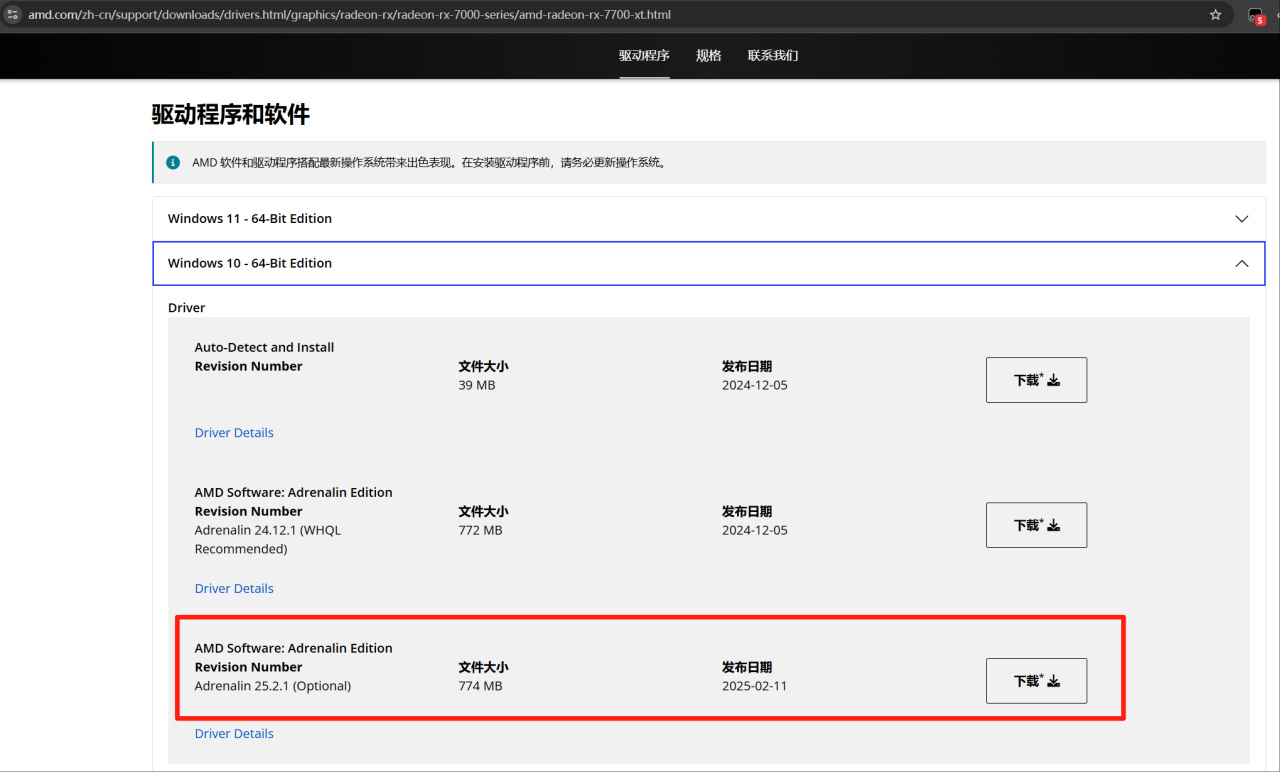Click the 2025-02-11 release date
The height and width of the screenshot is (772, 1280).
click(x=755, y=686)
